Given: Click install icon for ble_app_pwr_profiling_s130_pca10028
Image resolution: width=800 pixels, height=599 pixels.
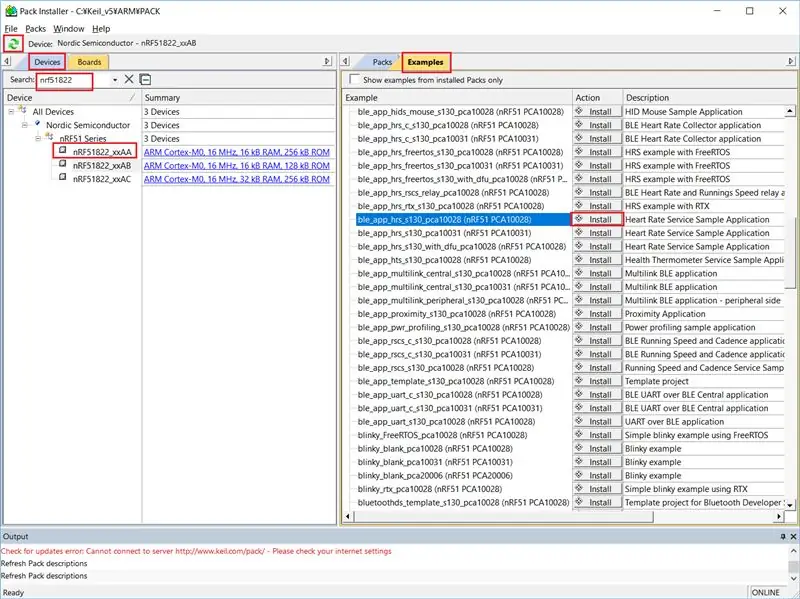Looking at the screenshot, I should [579, 327].
